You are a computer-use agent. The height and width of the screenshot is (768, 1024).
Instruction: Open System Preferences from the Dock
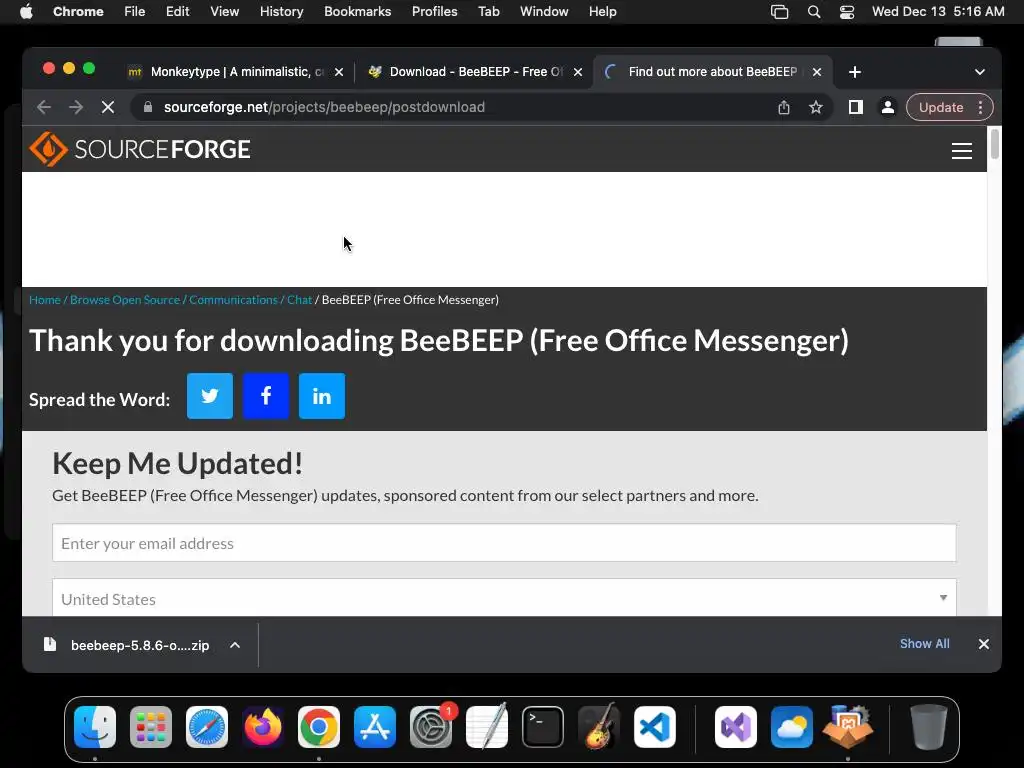[x=431, y=727]
